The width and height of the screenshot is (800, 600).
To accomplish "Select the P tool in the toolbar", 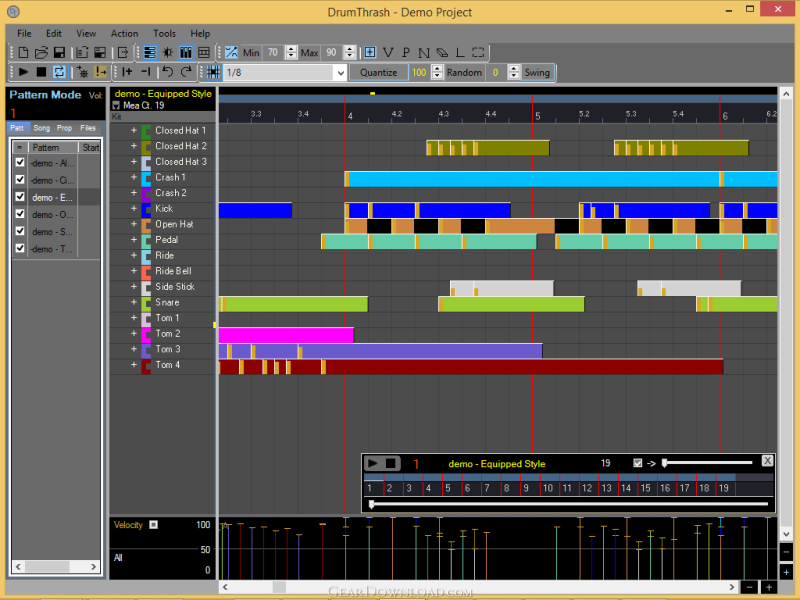I will (x=406, y=53).
